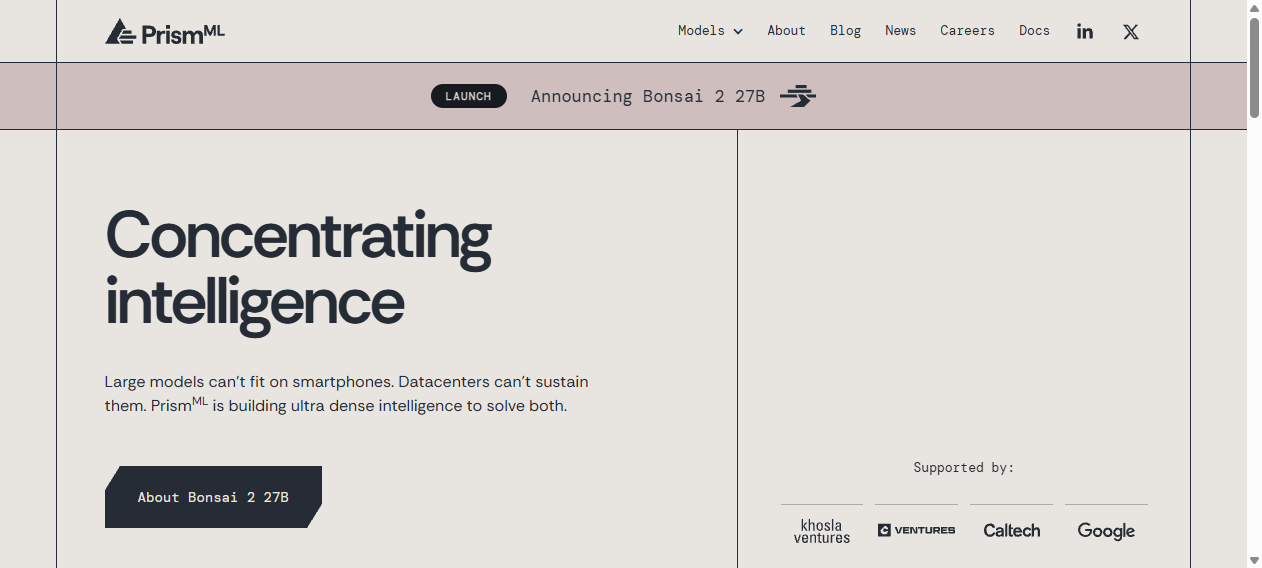Go to the About page

click(x=786, y=31)
